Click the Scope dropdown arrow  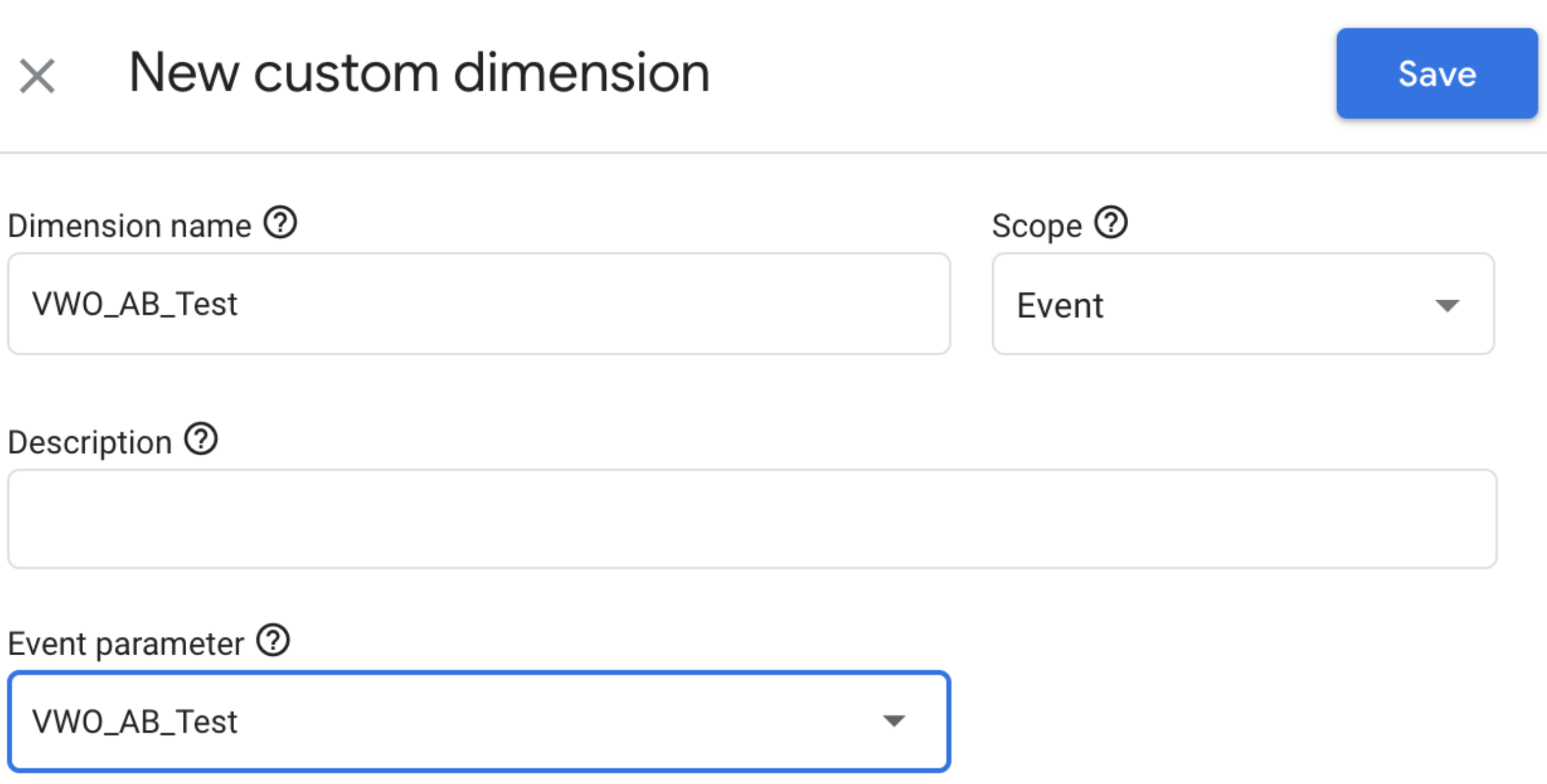(1447, 306)
